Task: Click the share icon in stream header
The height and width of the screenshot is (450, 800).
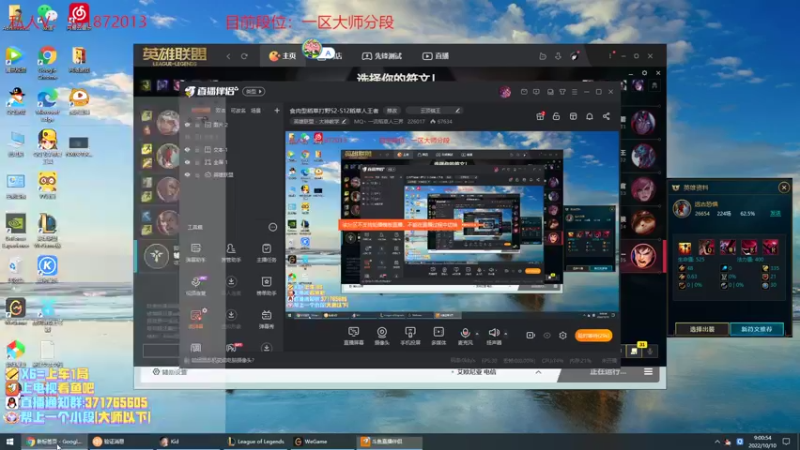Action: click(606, 116)
